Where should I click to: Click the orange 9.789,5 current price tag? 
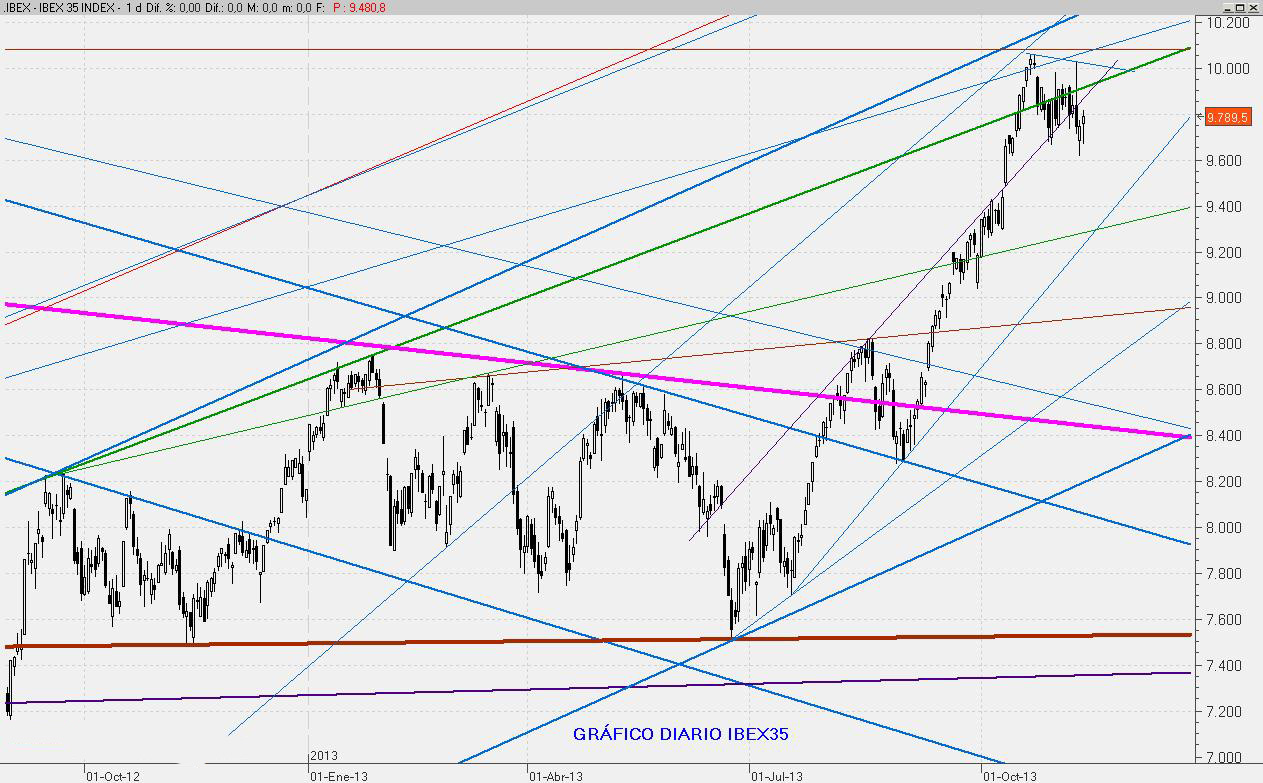coord(1228,117)
